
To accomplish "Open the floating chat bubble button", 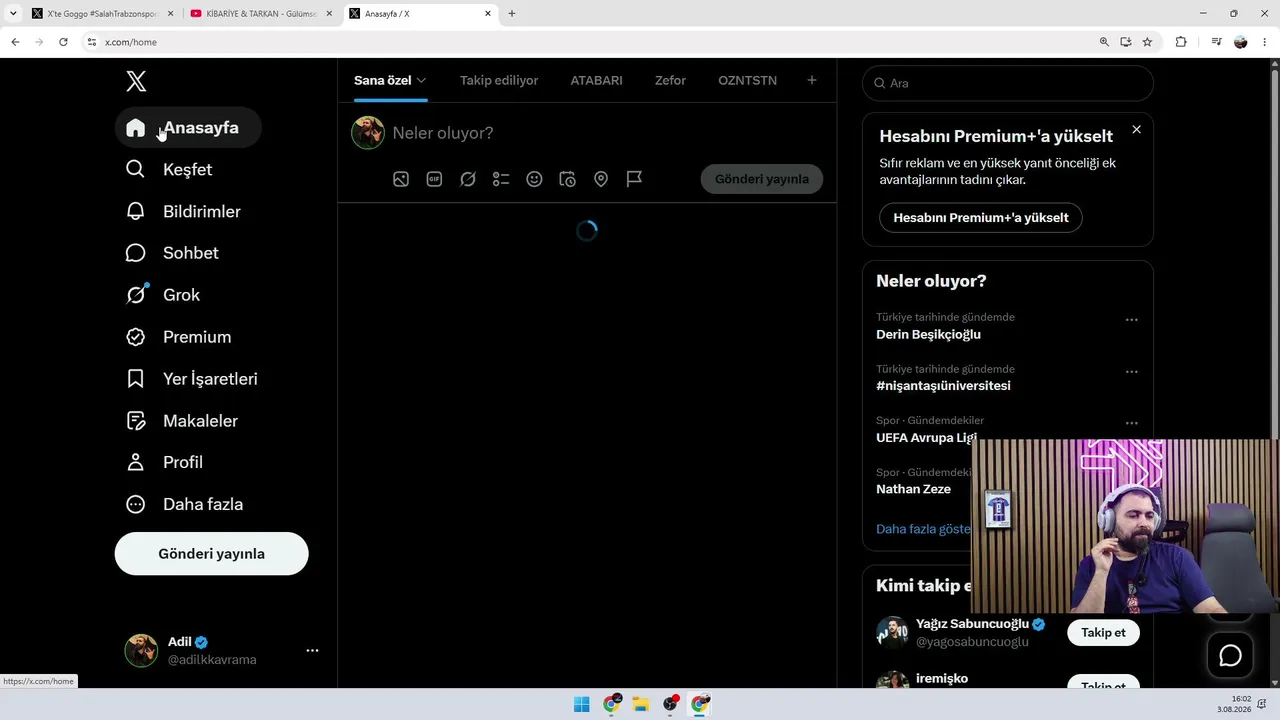I will point(1230,656).
